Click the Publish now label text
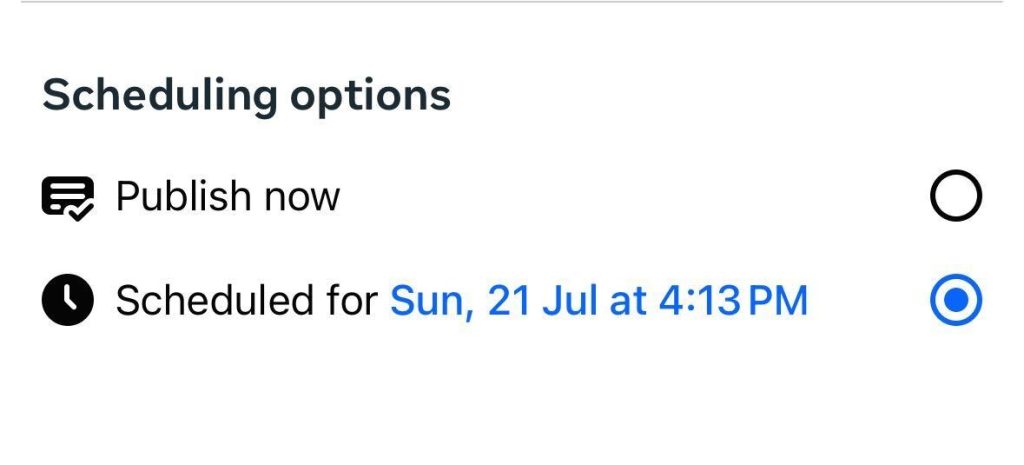Screen dimensions: 1024x465 (x=228, y=197)
